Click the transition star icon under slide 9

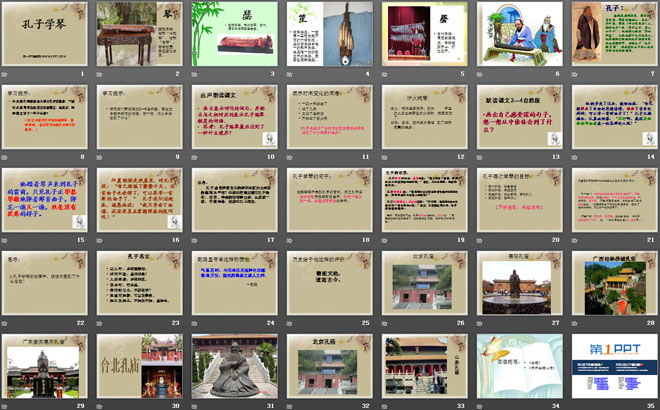click(100, 157)
